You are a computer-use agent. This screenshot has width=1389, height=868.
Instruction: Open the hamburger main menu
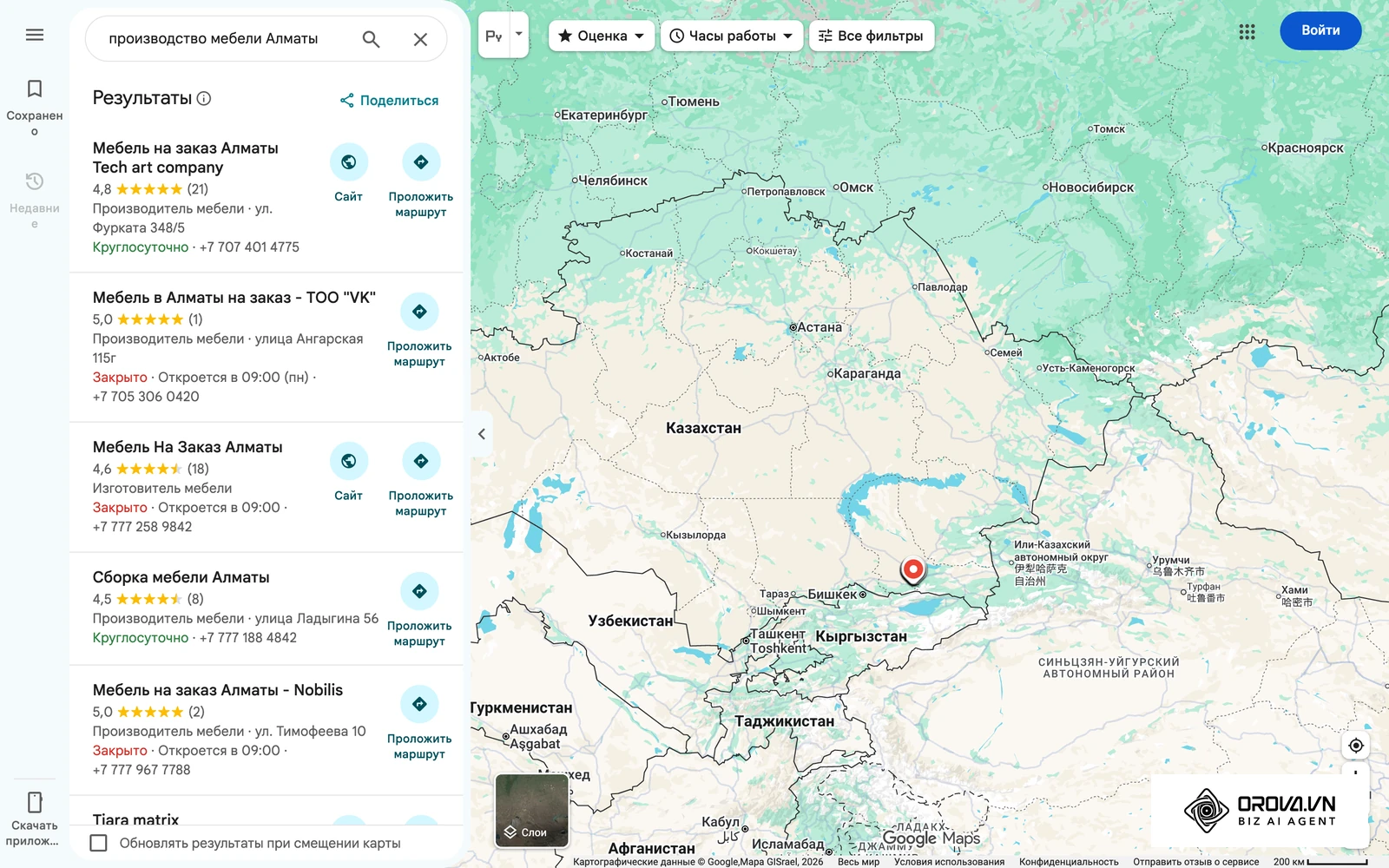[35, 35]
